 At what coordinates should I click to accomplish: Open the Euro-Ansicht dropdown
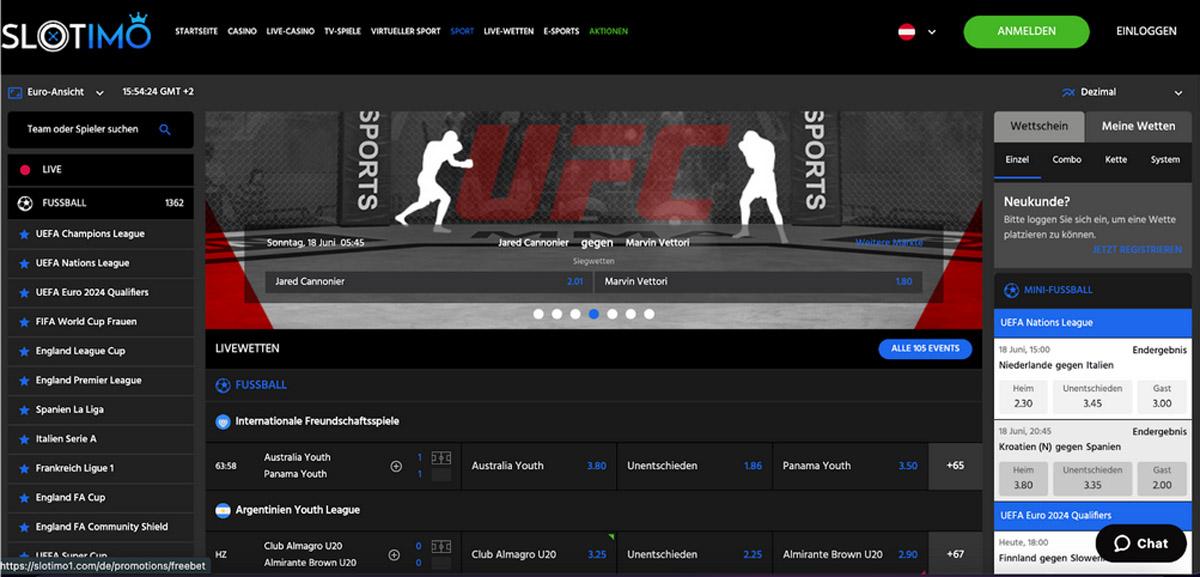click(57, 92)
